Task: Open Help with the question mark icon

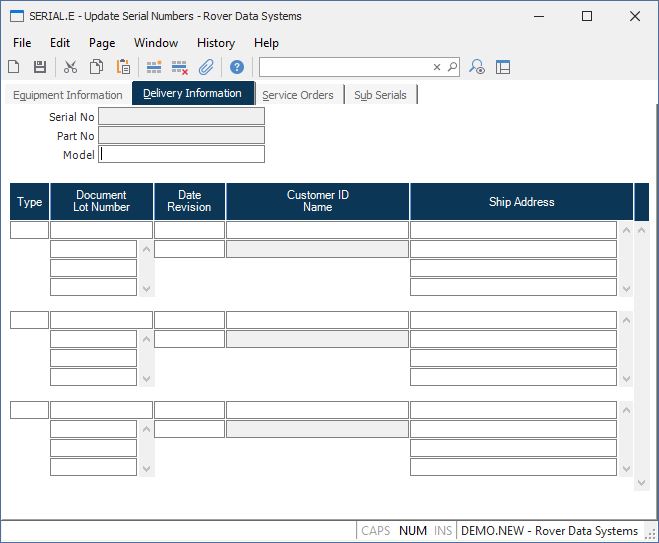Action: pos(237,67)
